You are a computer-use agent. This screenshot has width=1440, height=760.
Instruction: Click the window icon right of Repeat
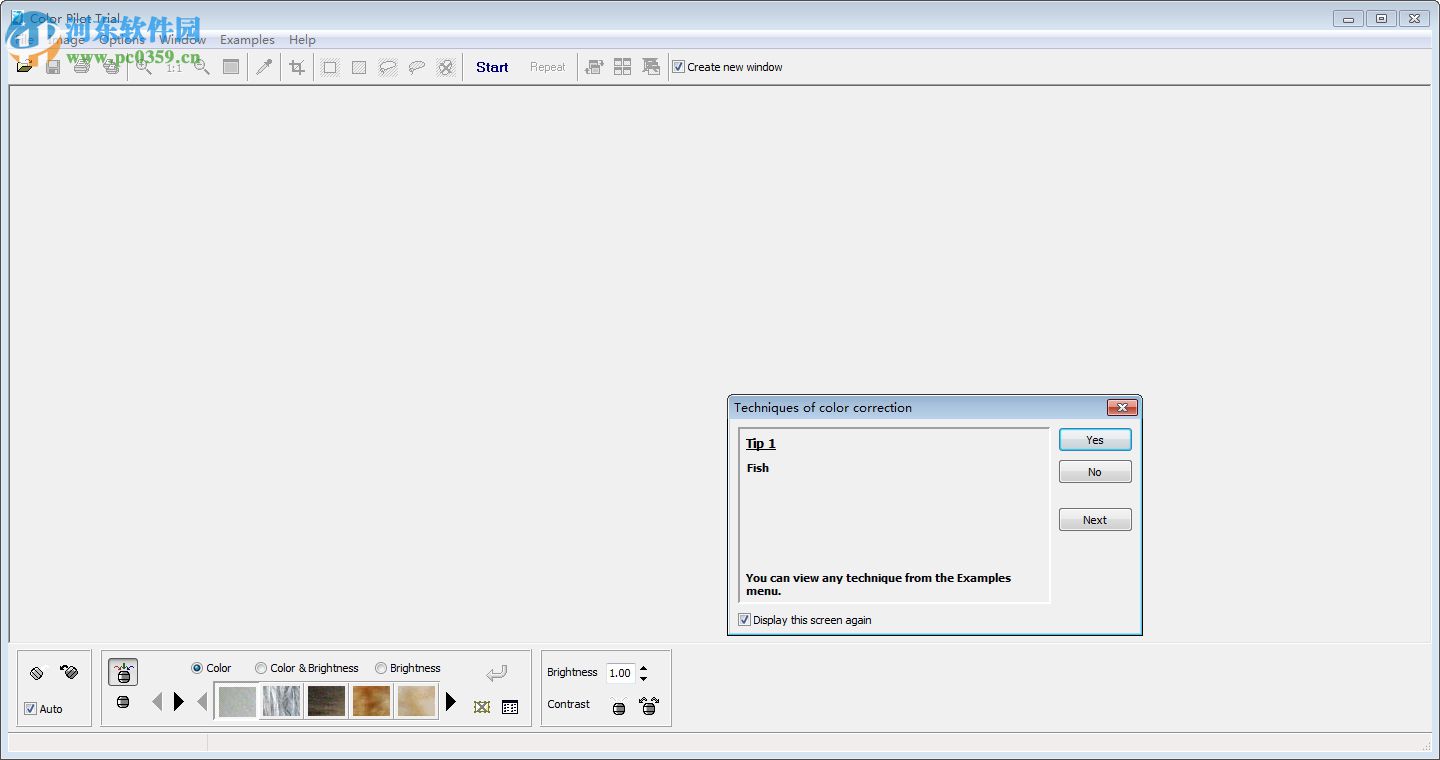click(x=594, y=67)
